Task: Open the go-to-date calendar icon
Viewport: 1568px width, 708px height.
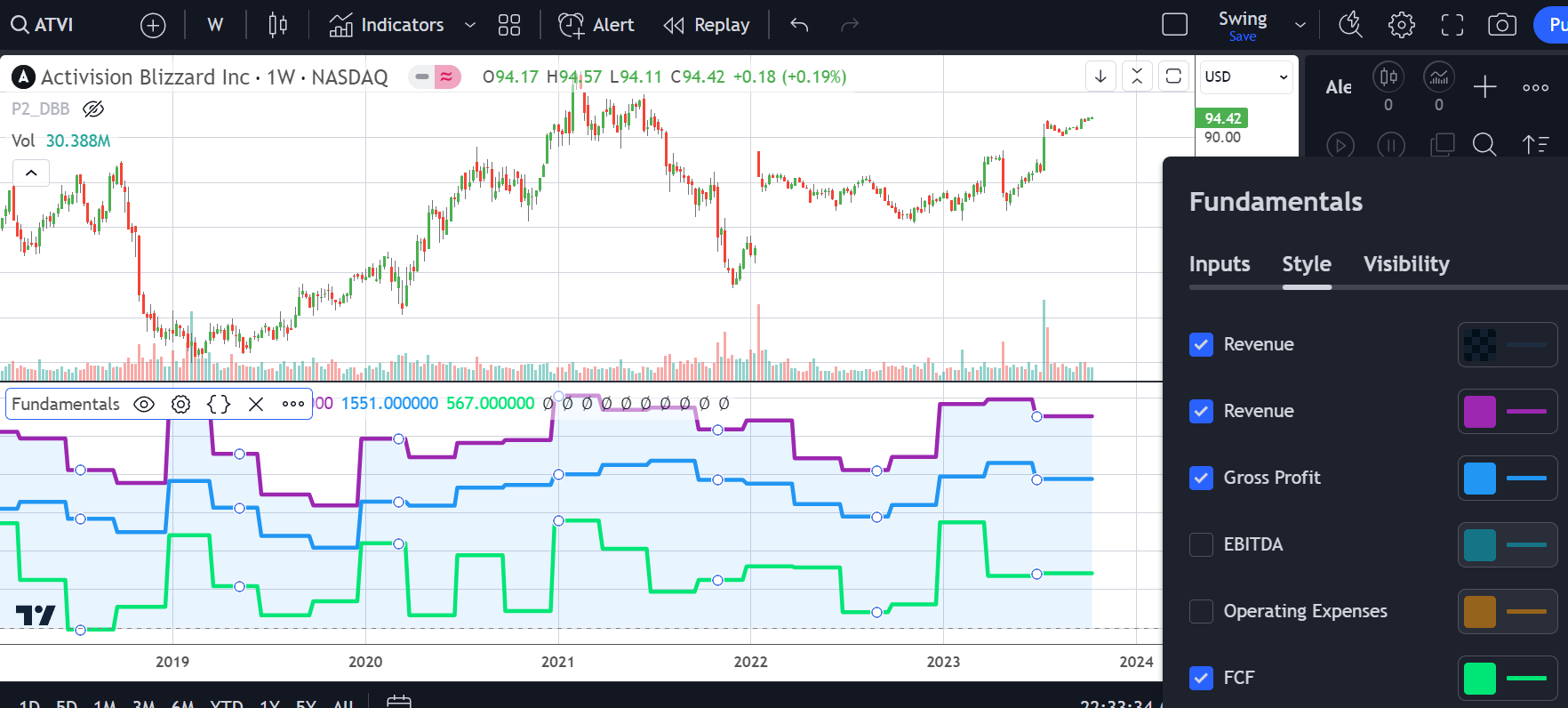Action: (x=399, y=701)
